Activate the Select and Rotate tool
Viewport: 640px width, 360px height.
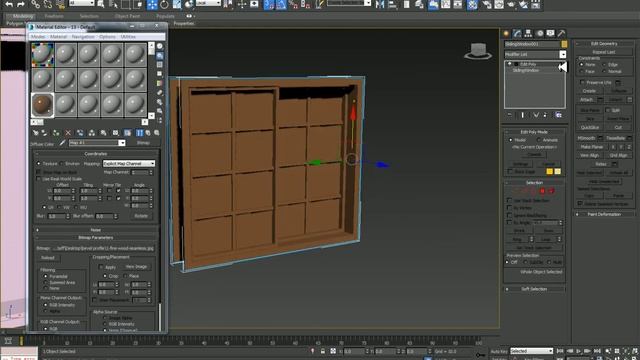point(164,4)
